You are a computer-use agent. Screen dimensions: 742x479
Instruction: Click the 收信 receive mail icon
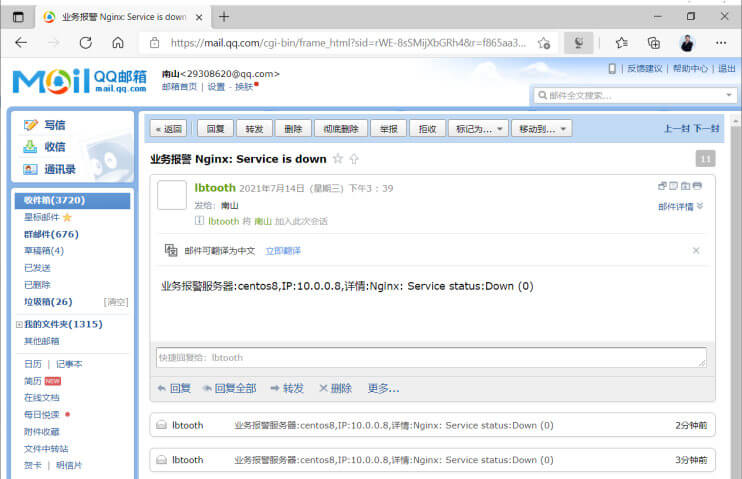30,147
